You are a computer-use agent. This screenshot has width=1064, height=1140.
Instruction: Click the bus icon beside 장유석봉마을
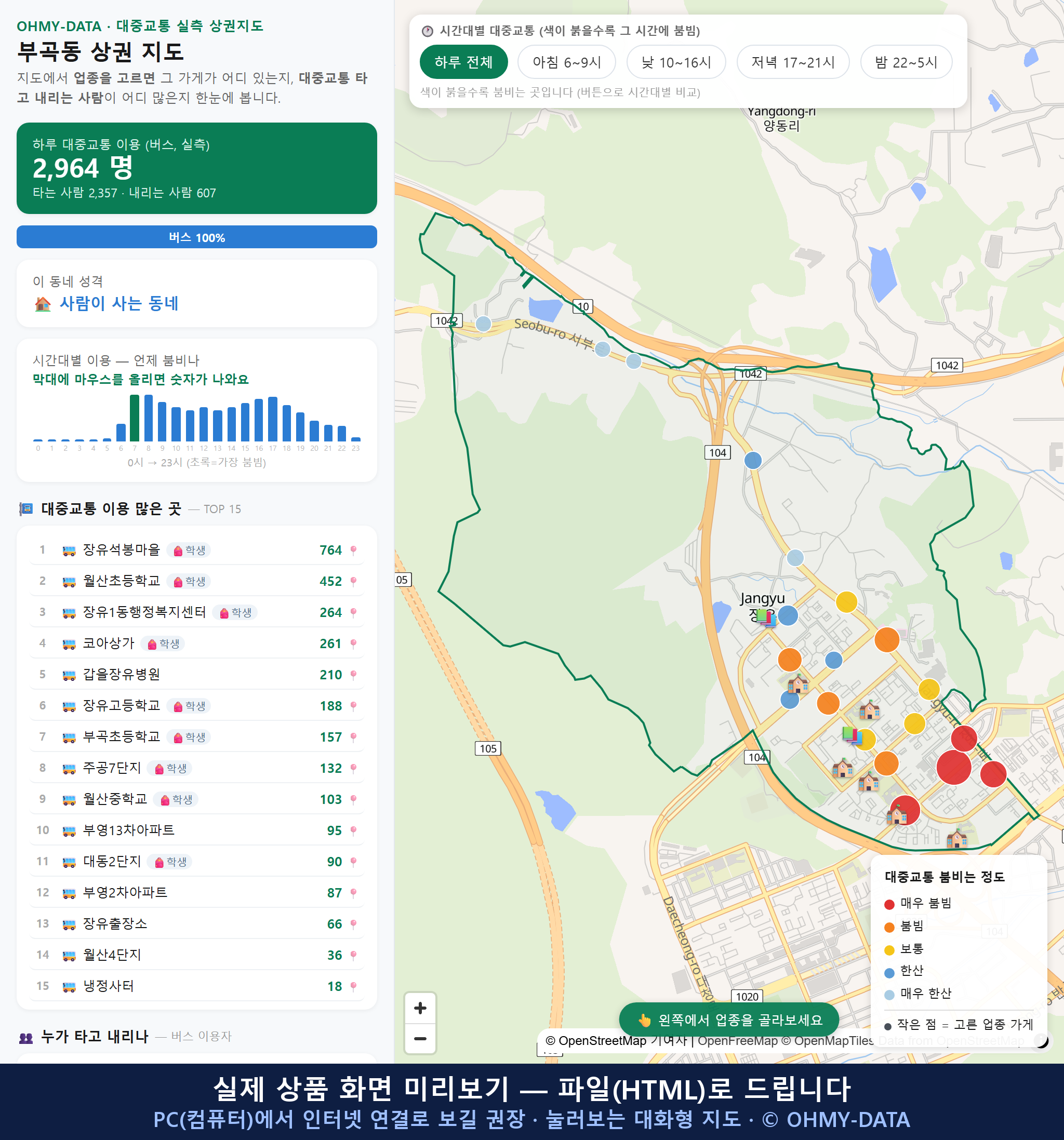(x=69, y=551)
